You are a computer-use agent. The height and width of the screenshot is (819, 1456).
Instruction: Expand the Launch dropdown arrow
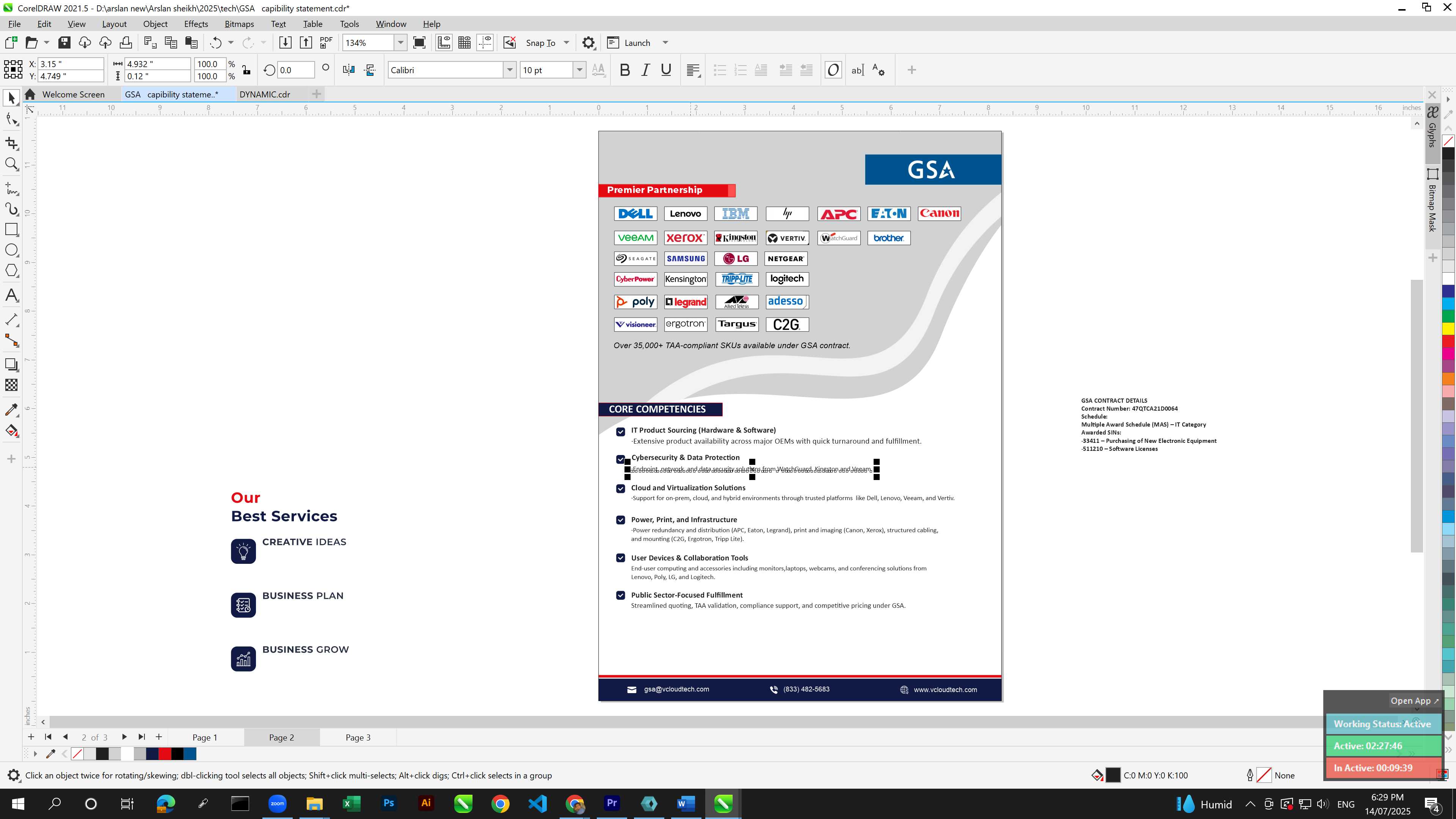[x=665, y=43]
